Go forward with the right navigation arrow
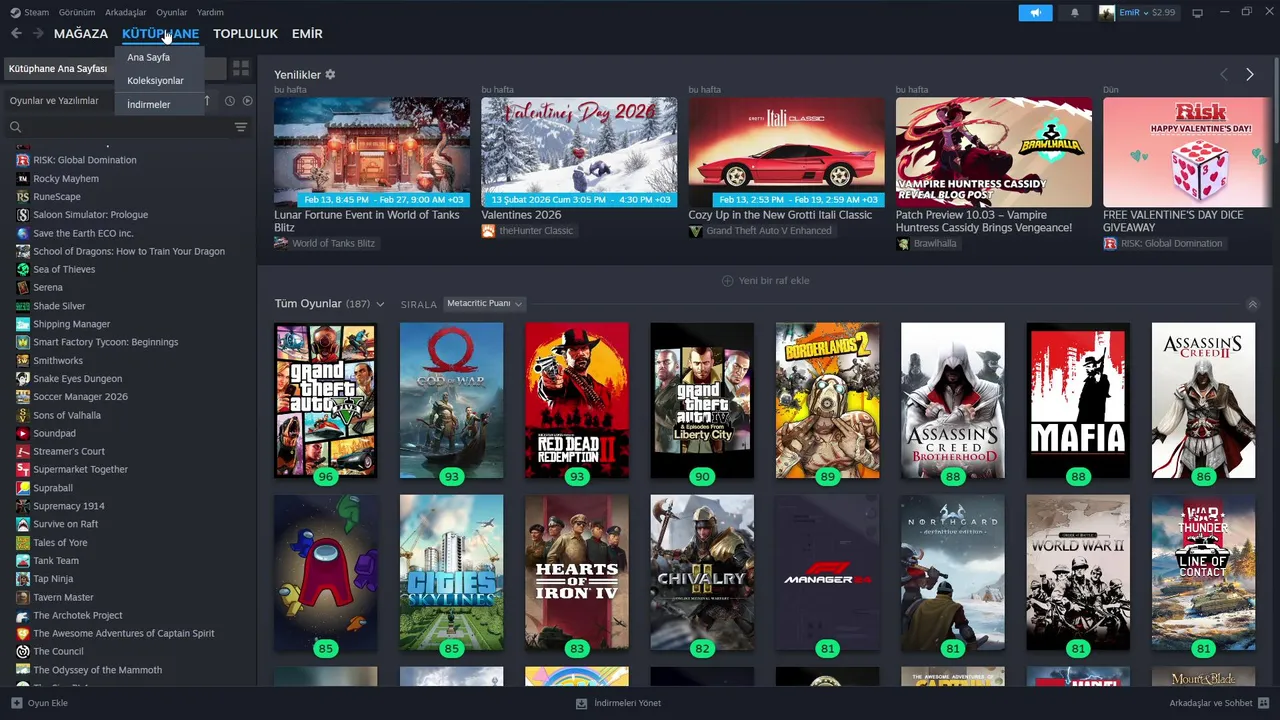The width and height of the screenshot is (1280, 720). click(x=38, y=33)
